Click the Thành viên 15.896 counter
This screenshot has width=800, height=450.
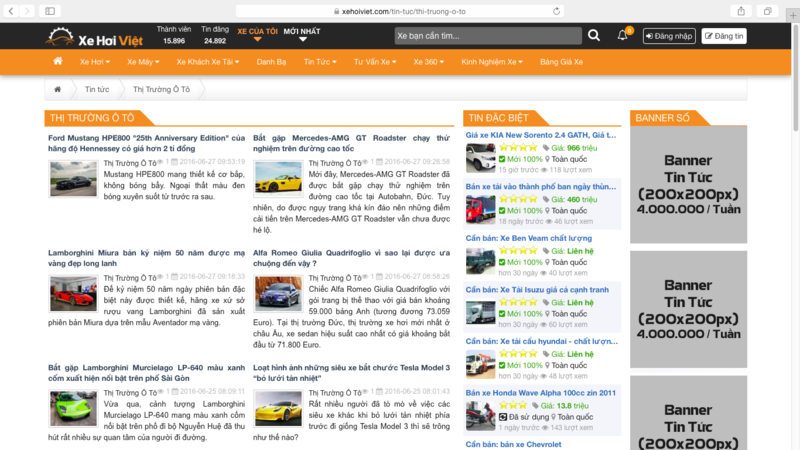click(174, 35)
